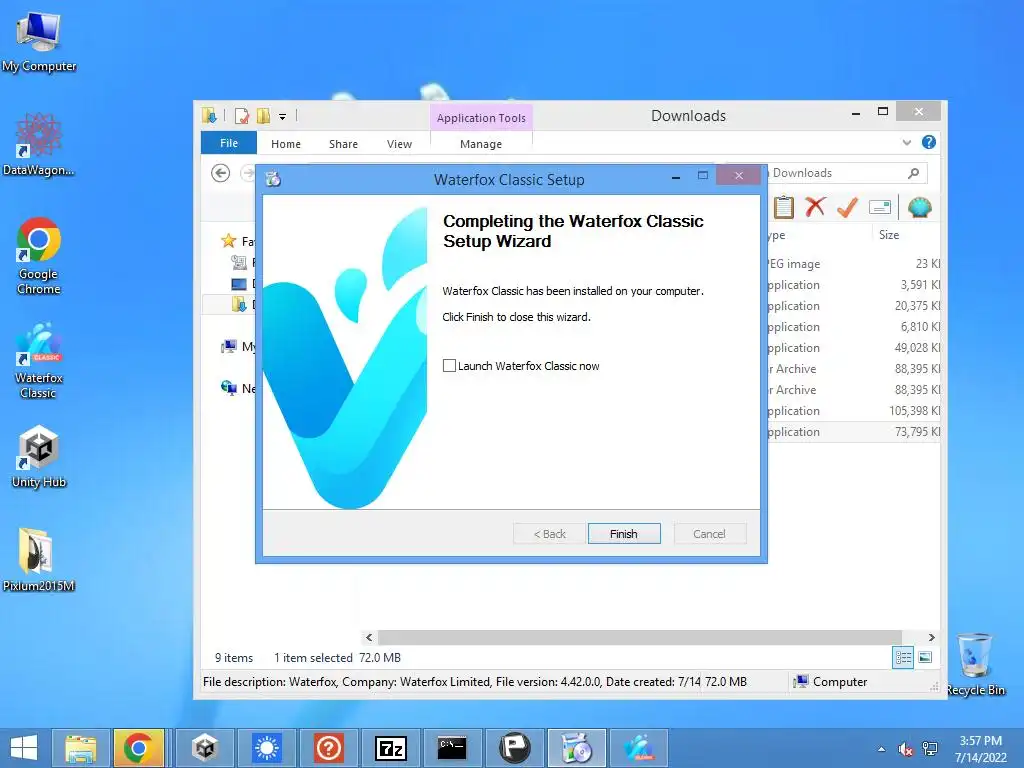Open the blue sun taskbar application
Screen dimensions: 1024x768
[x=267, y=748]
